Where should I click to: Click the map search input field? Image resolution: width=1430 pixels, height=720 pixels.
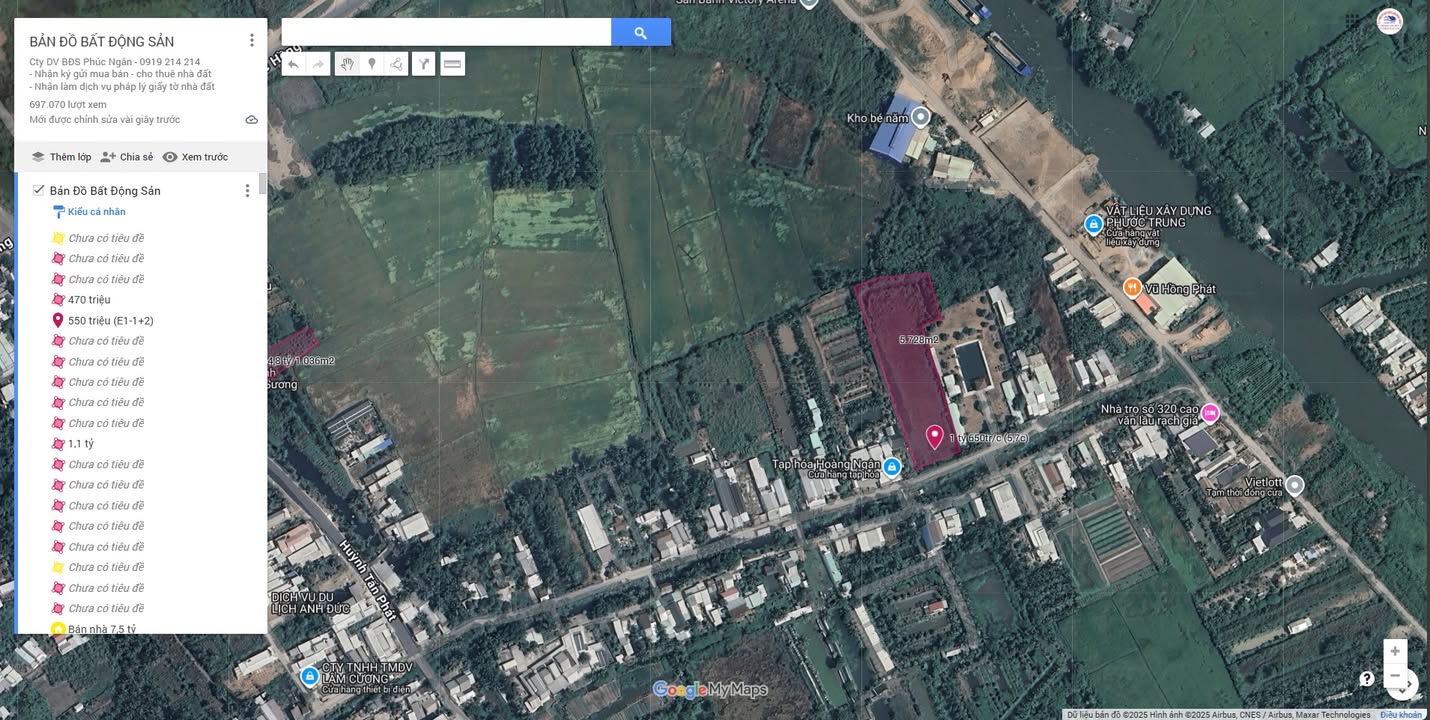click(446, 32)
